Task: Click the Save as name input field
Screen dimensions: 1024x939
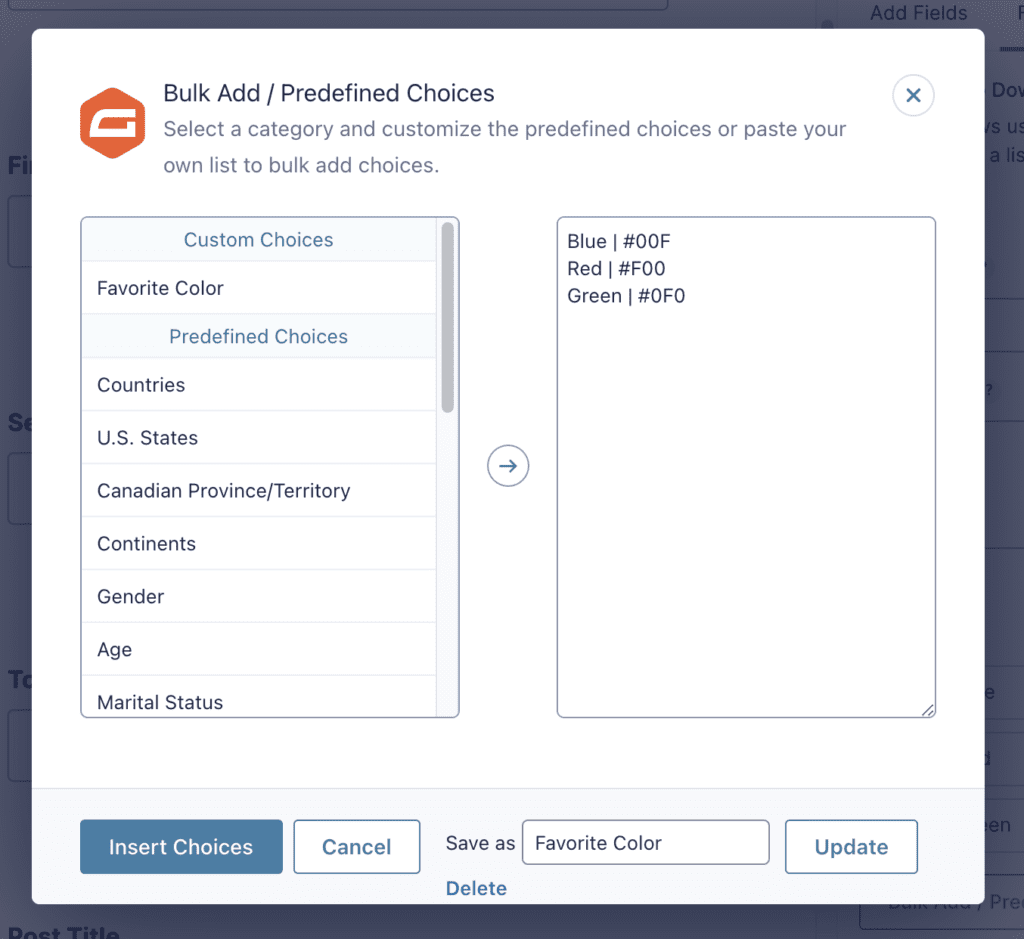Action: pyautogui.click(x=645, y=842)
